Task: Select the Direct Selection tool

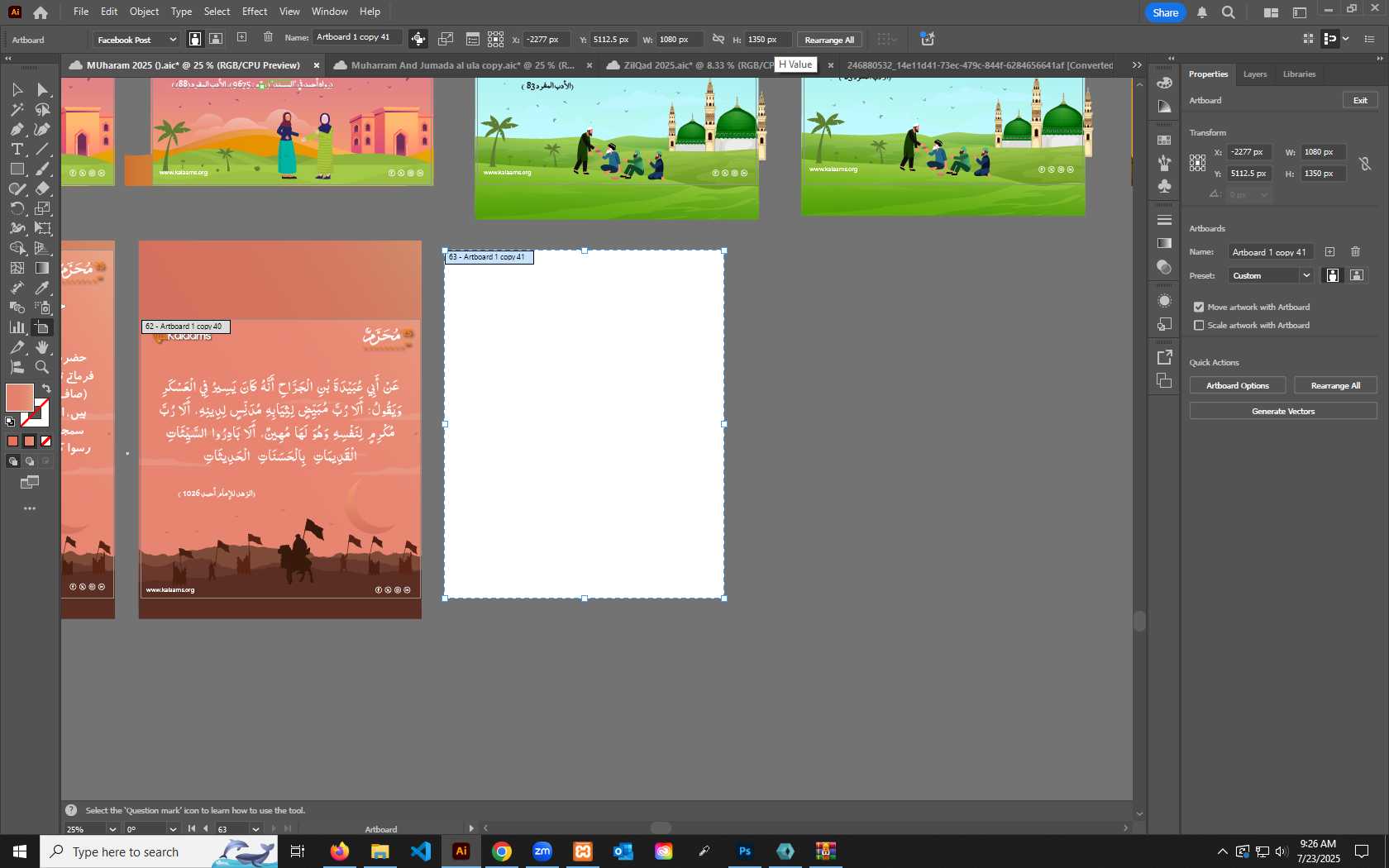Action: tap(43, 89)
